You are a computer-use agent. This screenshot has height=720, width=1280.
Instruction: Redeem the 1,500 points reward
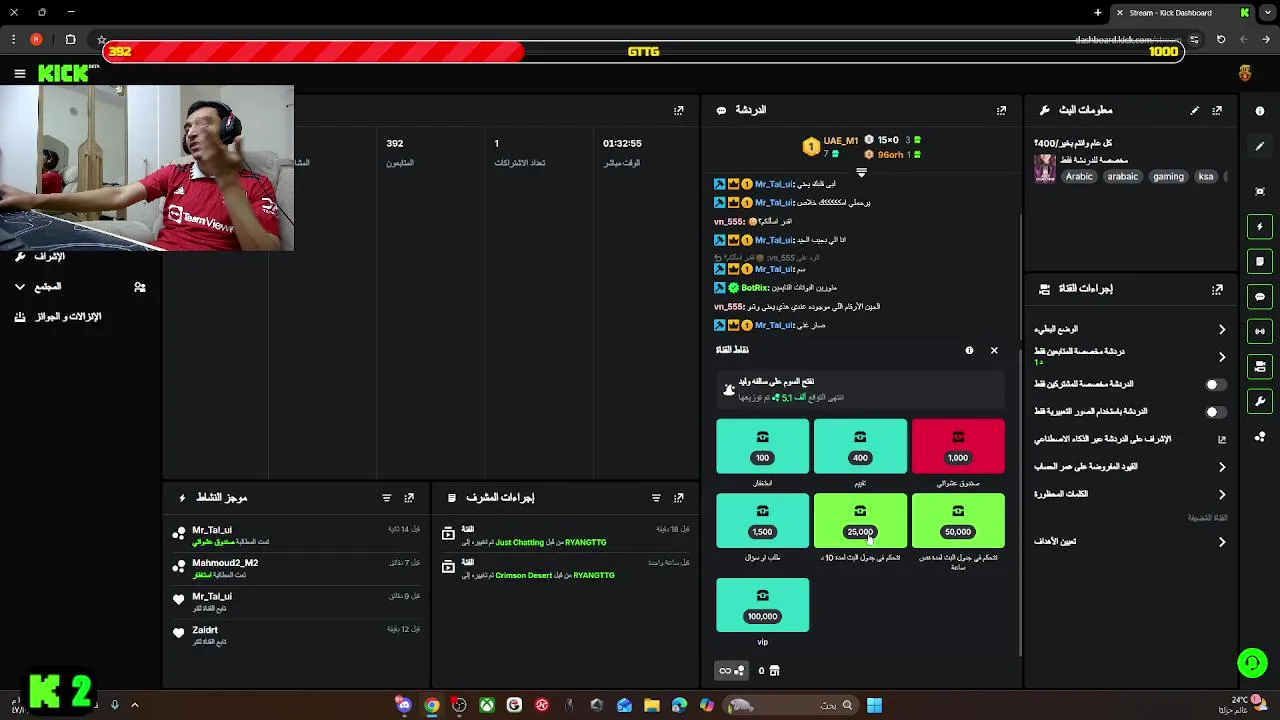click(762, 520)
